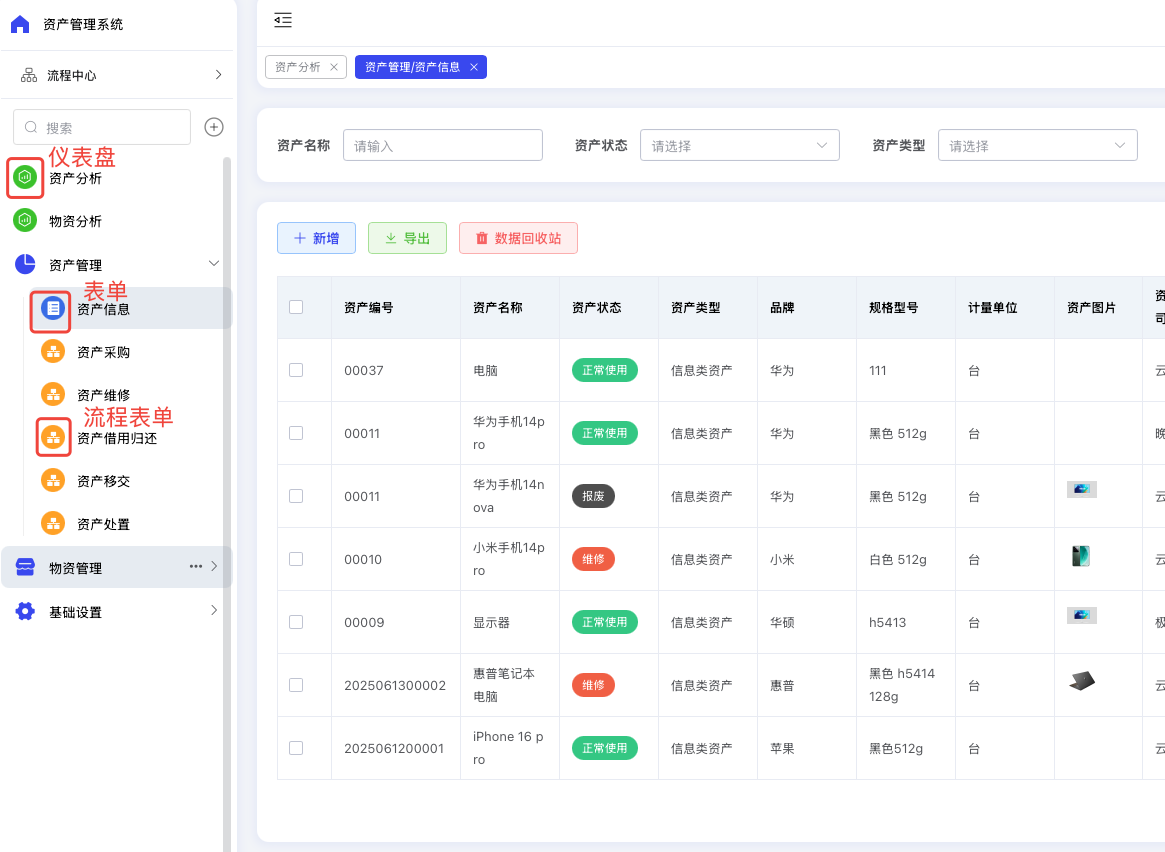Viewport: 1165px width, 852px height.
Task: Collapse sidebar using the menu fold icon
Action: (283, 19)
